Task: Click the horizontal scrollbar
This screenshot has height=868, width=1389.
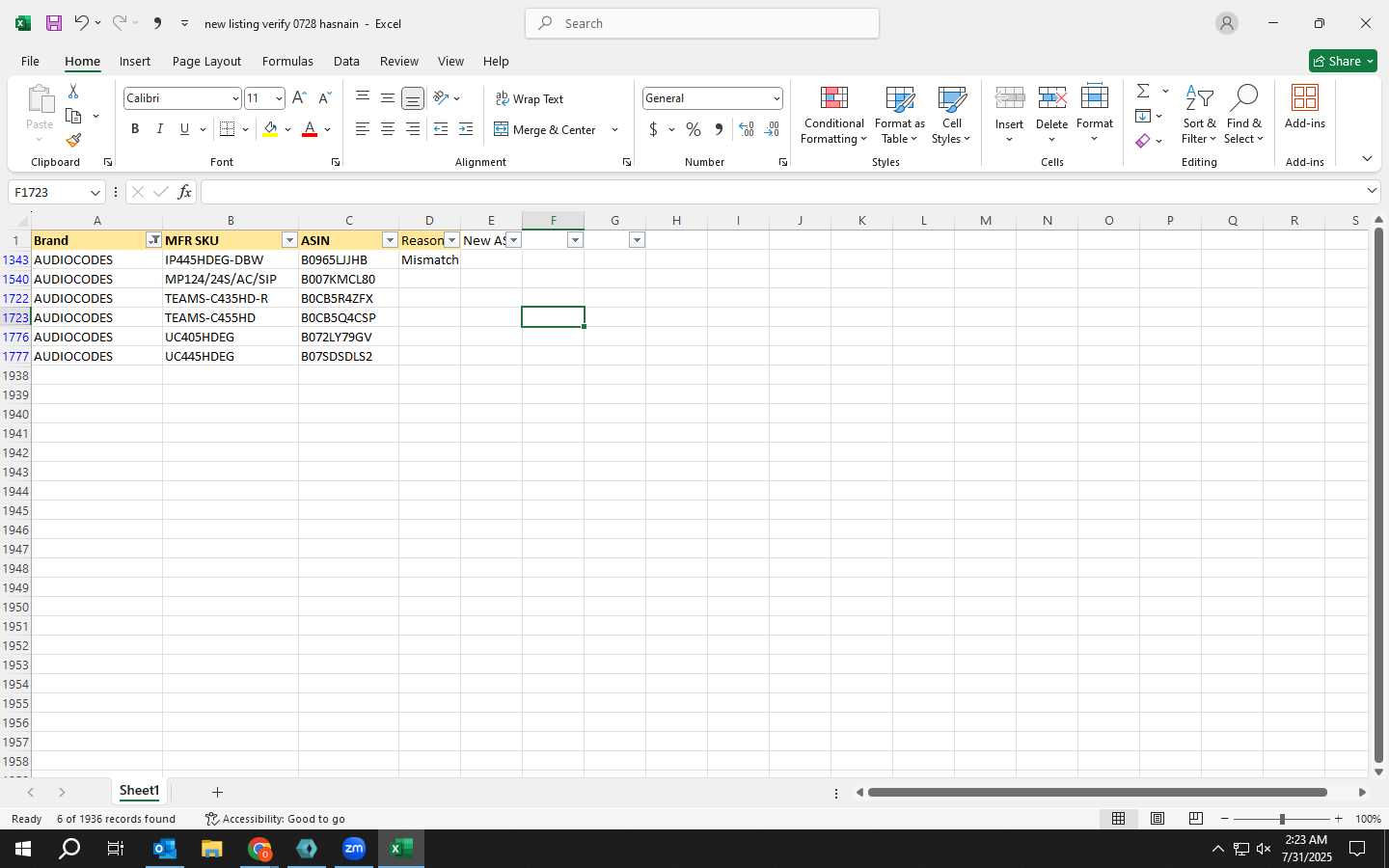Action: click(x=1097, y=793)
